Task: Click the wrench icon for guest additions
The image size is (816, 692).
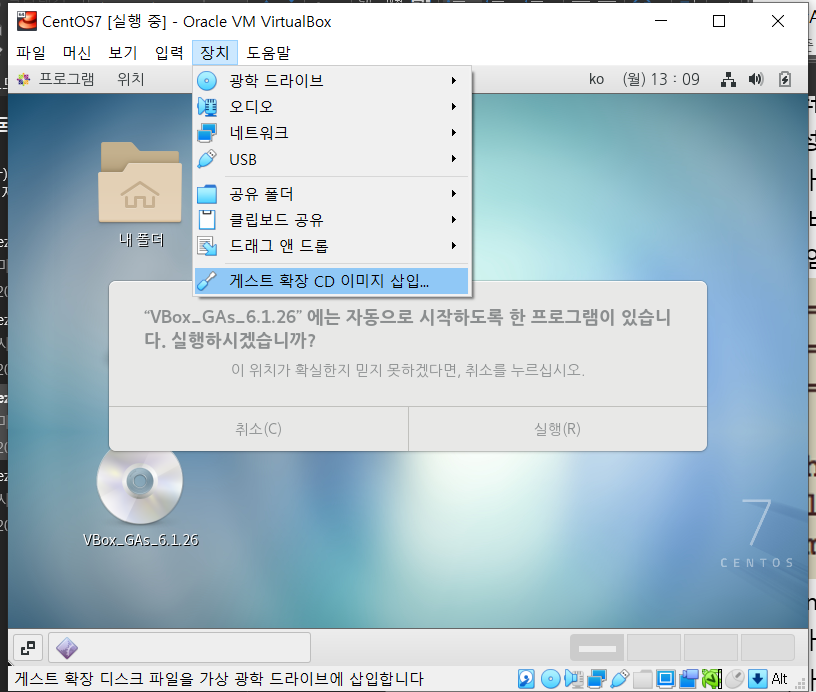Action: click(207, 281)
